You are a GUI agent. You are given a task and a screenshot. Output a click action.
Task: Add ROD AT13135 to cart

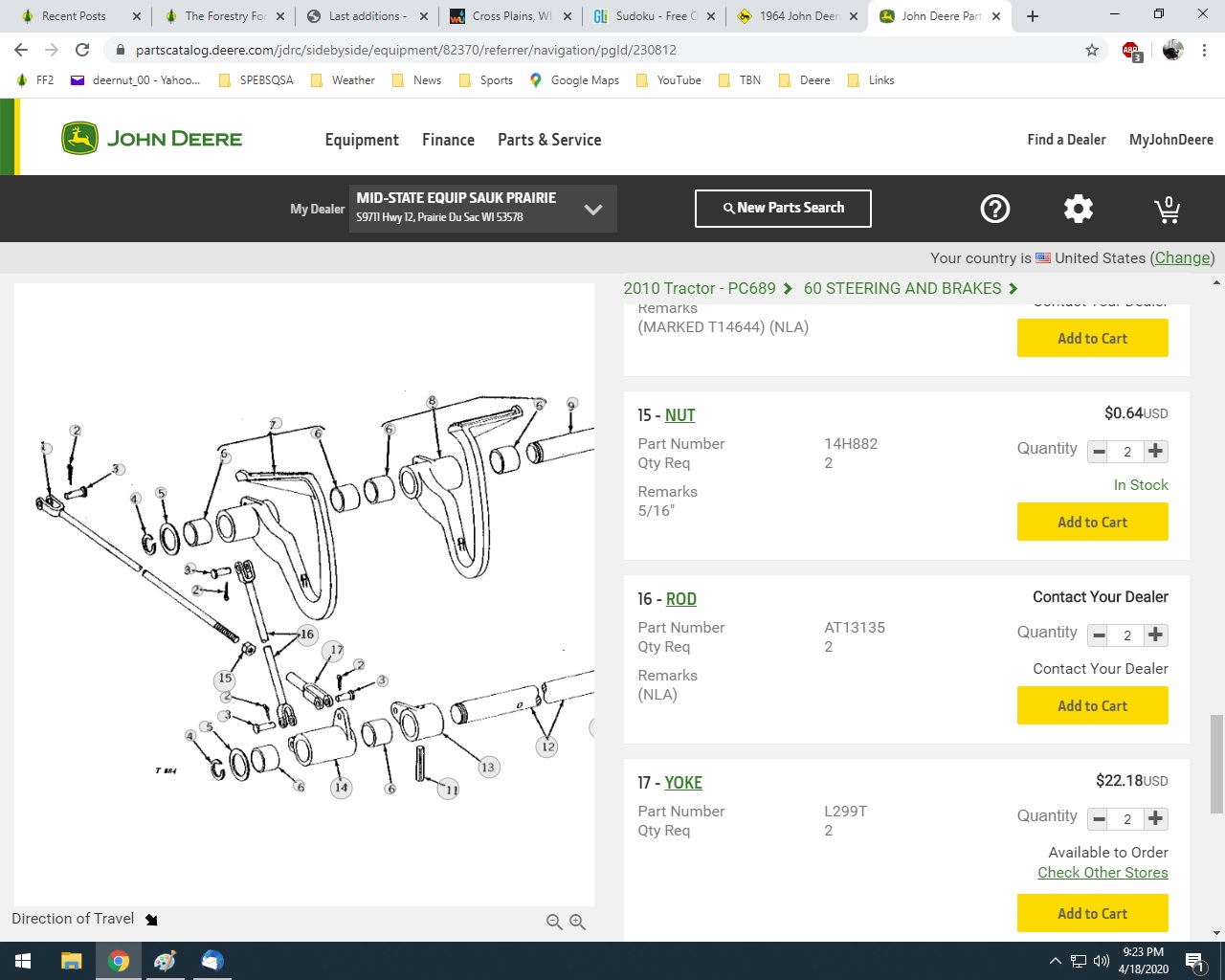pyautogui.click(x=1093, y=705)
